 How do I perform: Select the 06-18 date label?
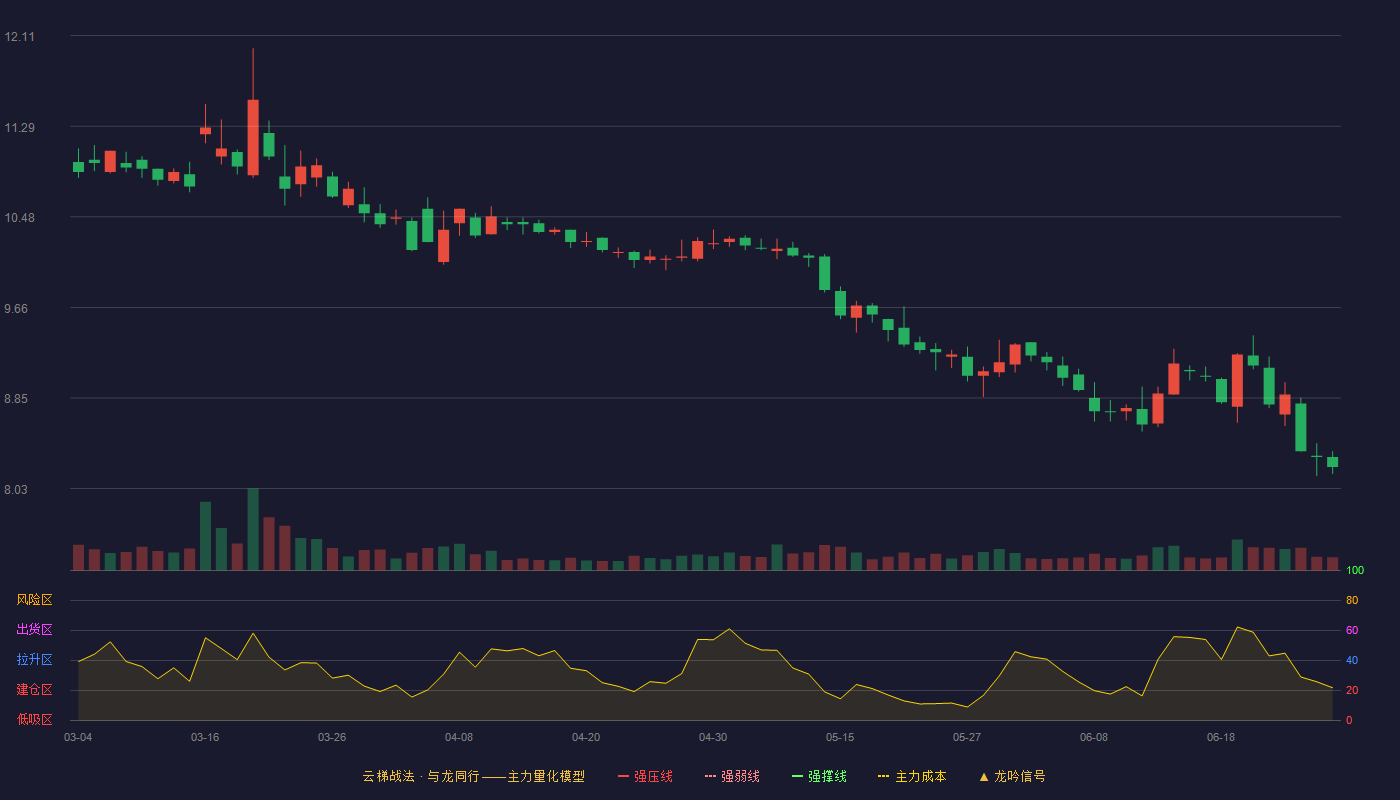1221,737
